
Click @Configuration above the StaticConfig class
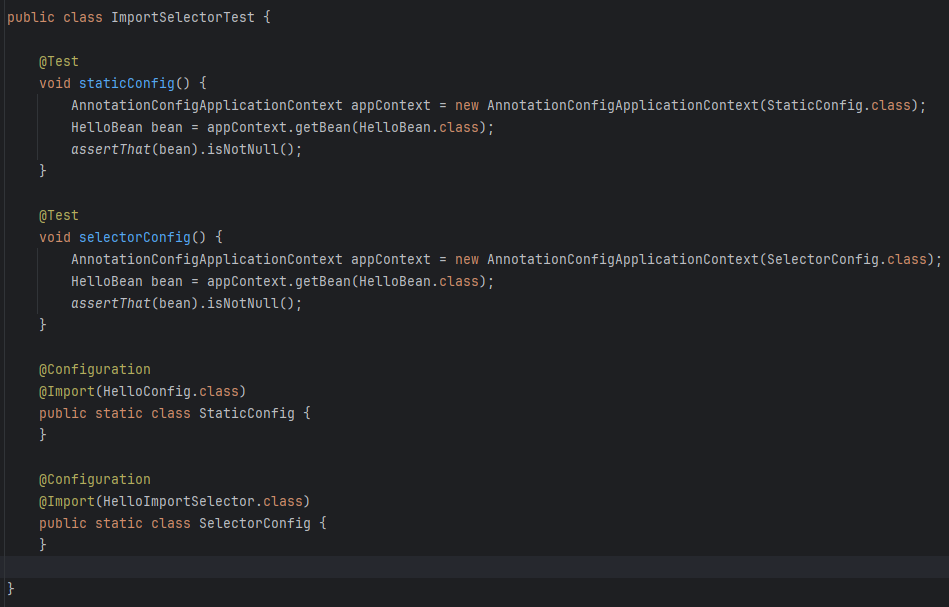click(95, 369)
